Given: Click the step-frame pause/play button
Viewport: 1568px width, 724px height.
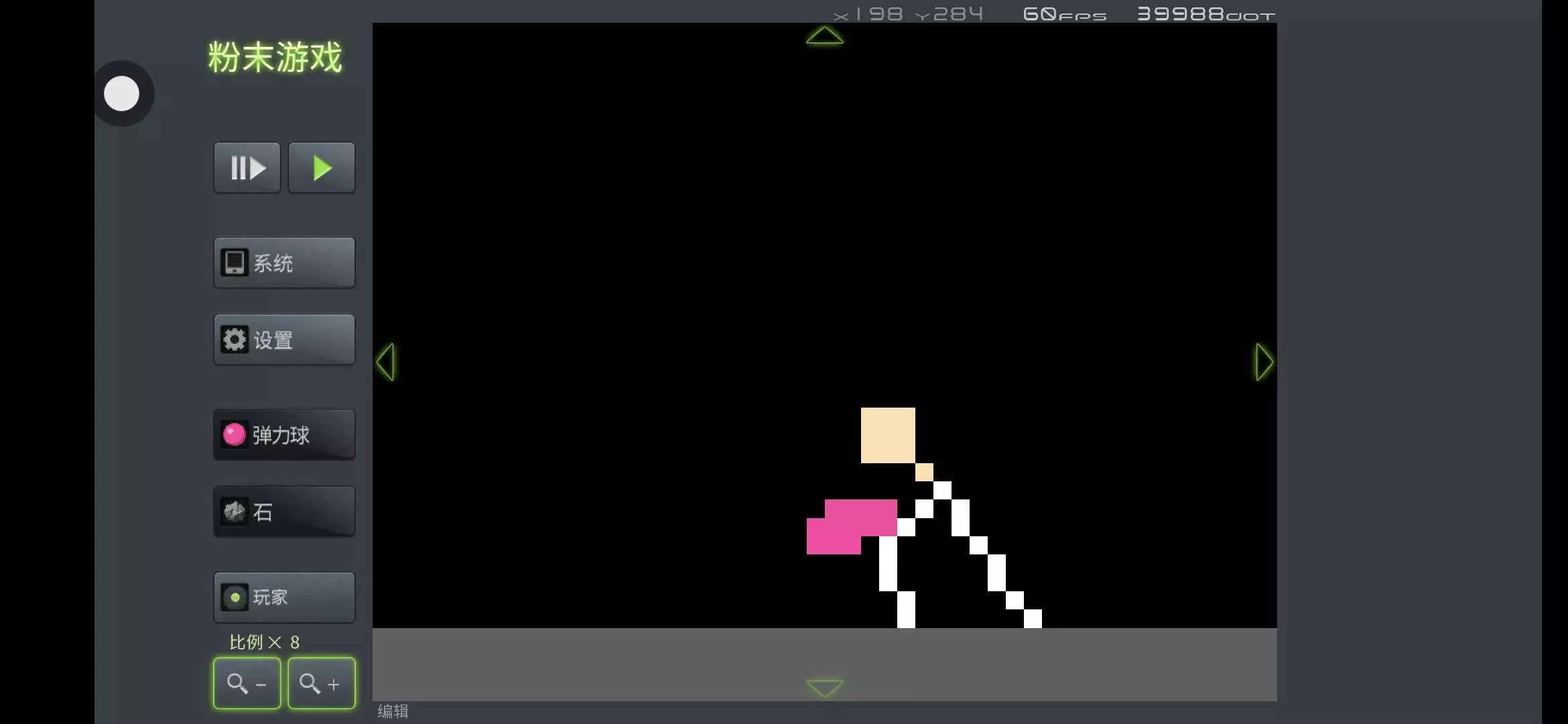Looking at the screenshot, I should [247, 168].
